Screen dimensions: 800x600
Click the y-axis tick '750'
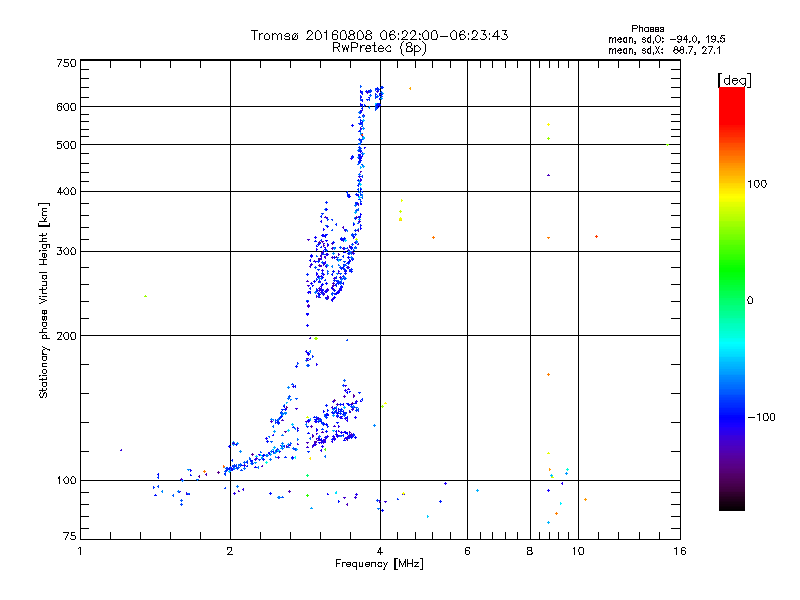click(66, 63)
